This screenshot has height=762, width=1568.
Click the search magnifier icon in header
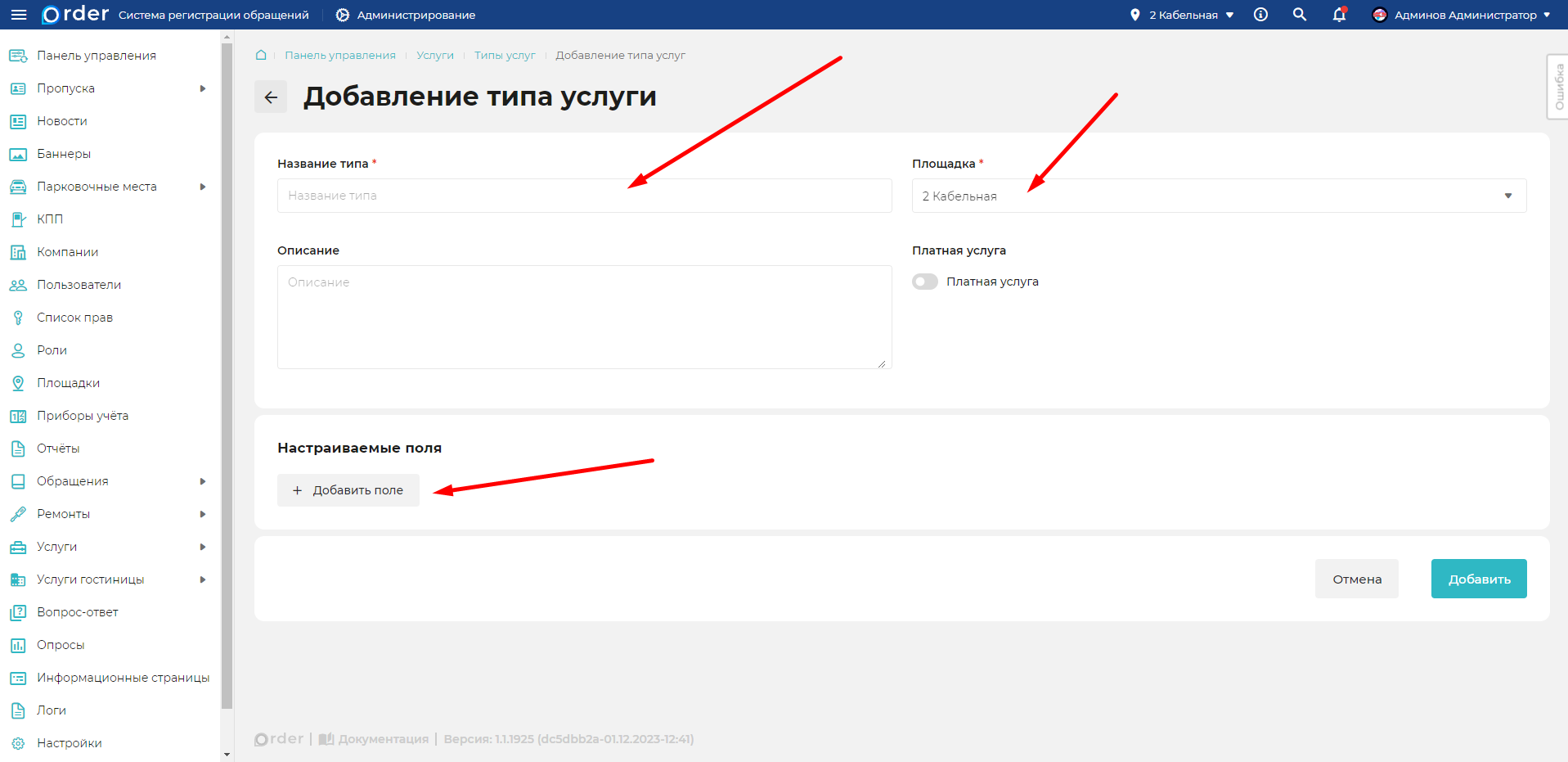coord(1299,14)
